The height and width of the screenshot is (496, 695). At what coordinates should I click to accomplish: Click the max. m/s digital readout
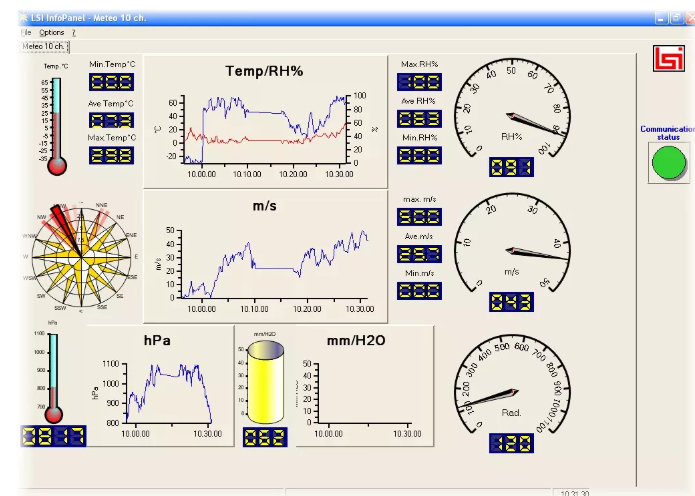pos(419,217)
